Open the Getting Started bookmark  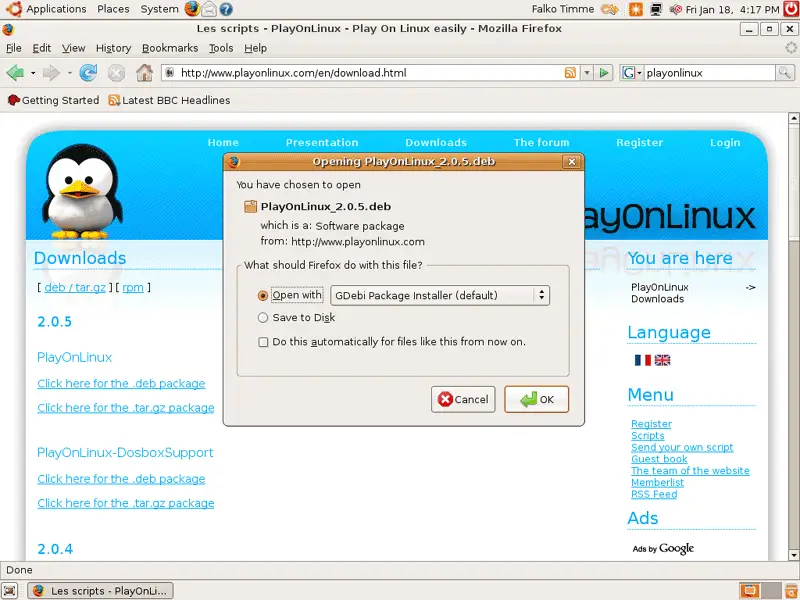coord(54,101)
